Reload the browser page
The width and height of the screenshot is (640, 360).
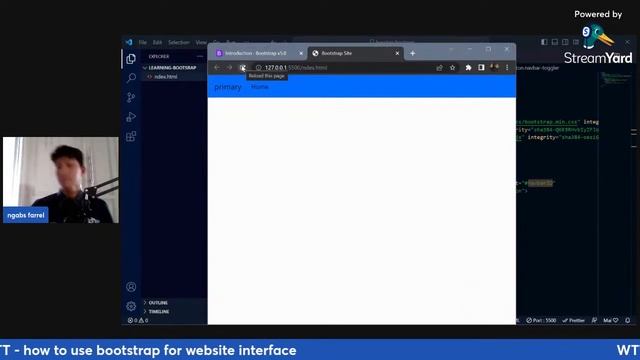pyautogui.click(x=242, y=68)
